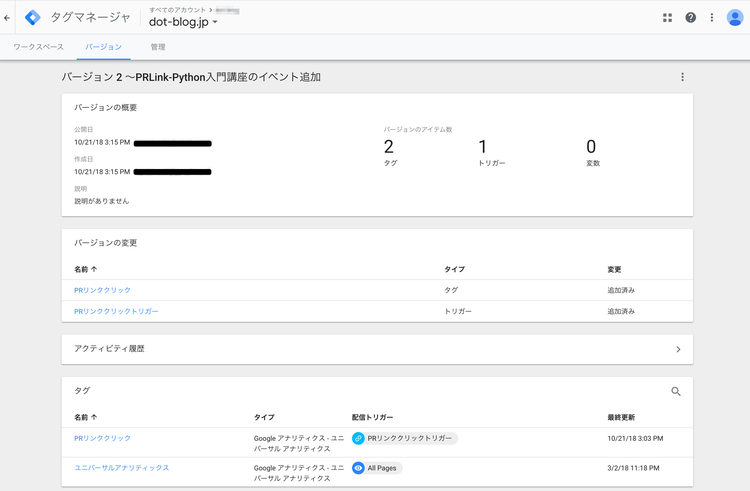This screenshot has width=750, height=491.
Task: Click the タグ type cell in the PRリンククリック row
Action: [451, 290]
